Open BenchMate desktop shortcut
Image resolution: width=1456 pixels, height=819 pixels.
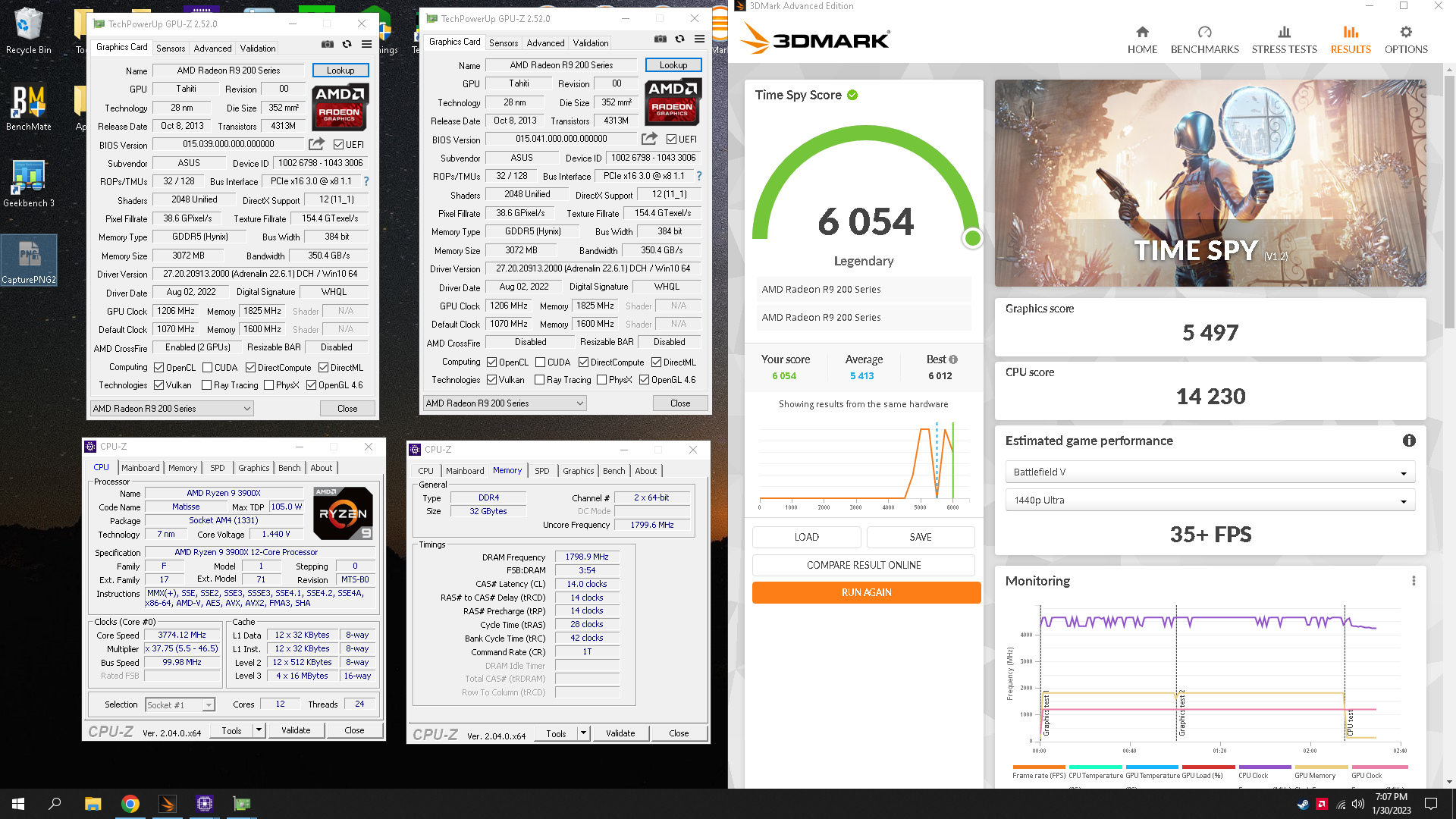pos(28,107)
